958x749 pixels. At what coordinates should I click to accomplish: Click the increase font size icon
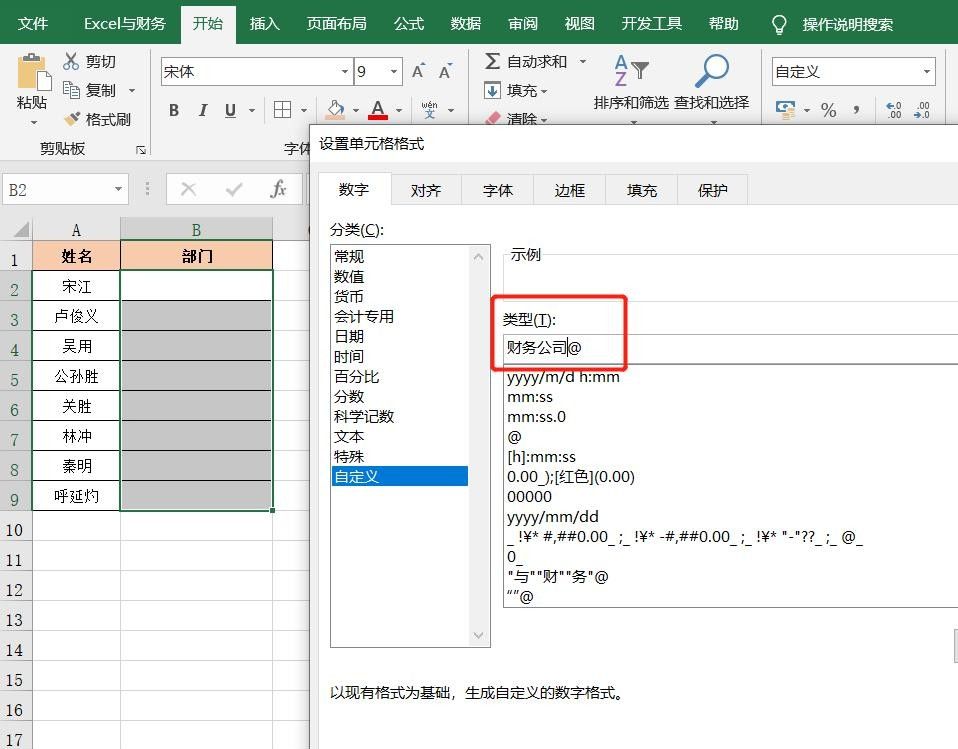(419, 71)
